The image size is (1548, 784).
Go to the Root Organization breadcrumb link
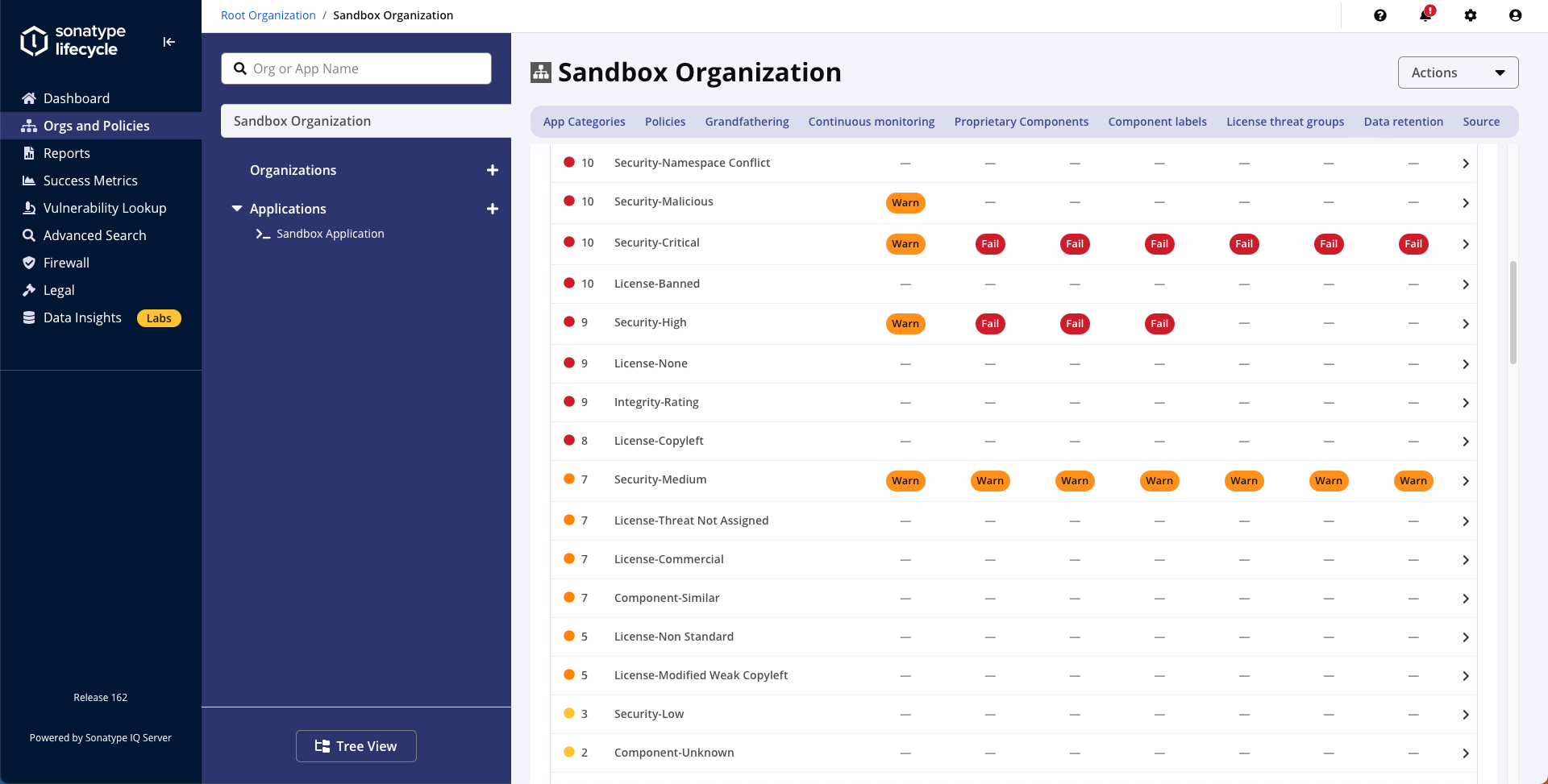[268, 15]
